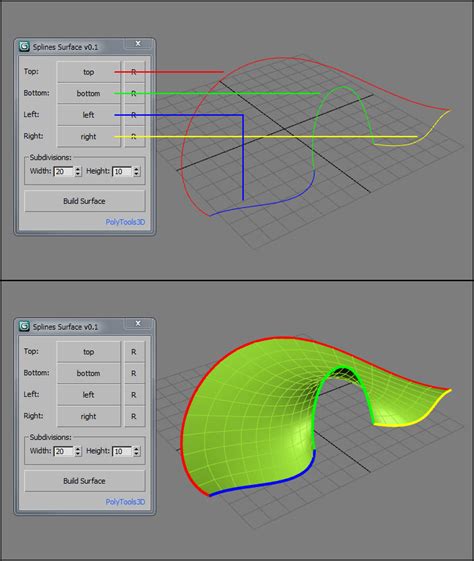Reverse the Left spline with R in lower dialog

point(134,395)
